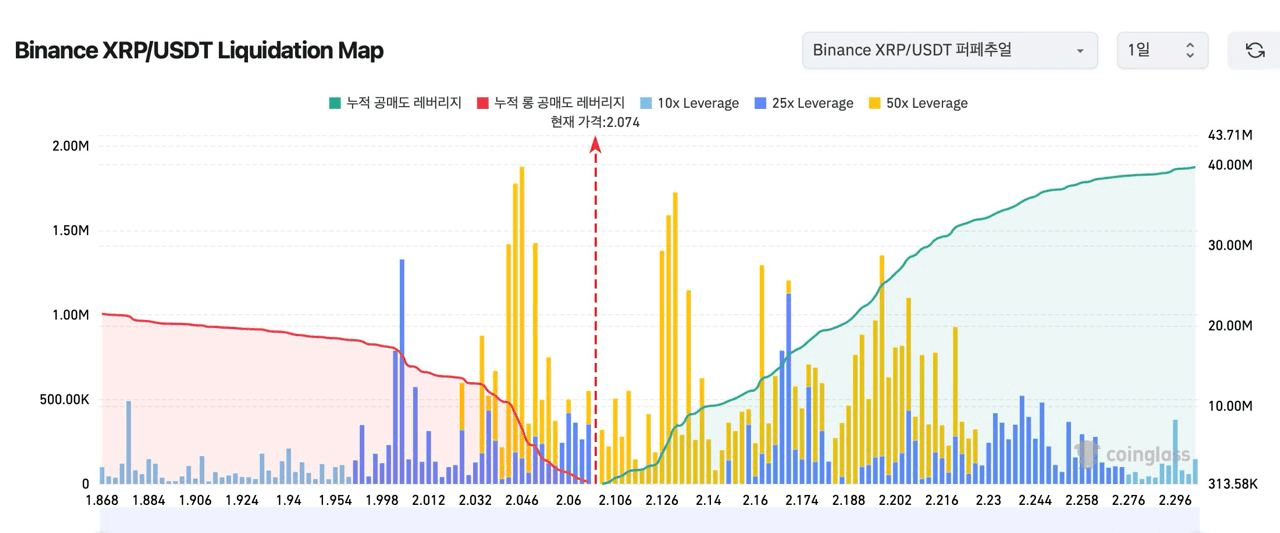Image resolution: width=1280 pixels, height=533 pixels.
Task: Click the green legend color swatch
Action: [335, 103]
